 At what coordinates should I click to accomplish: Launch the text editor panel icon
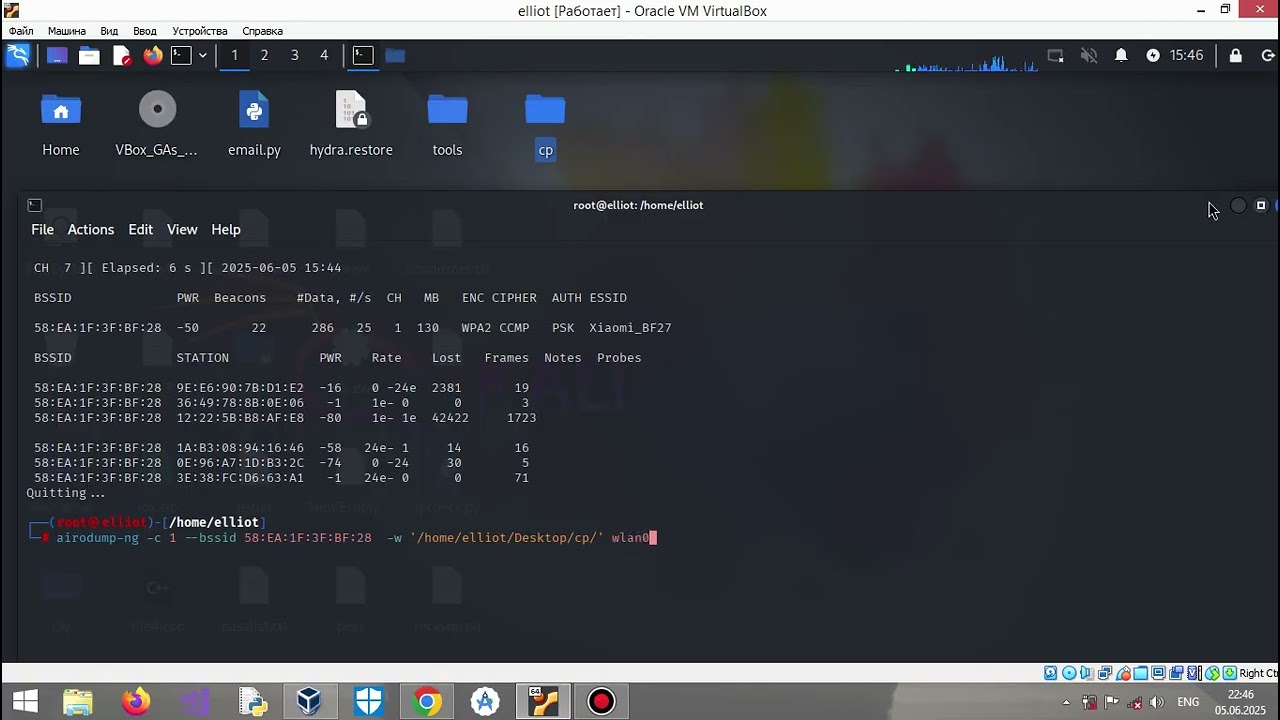click(x=121, y=55)
